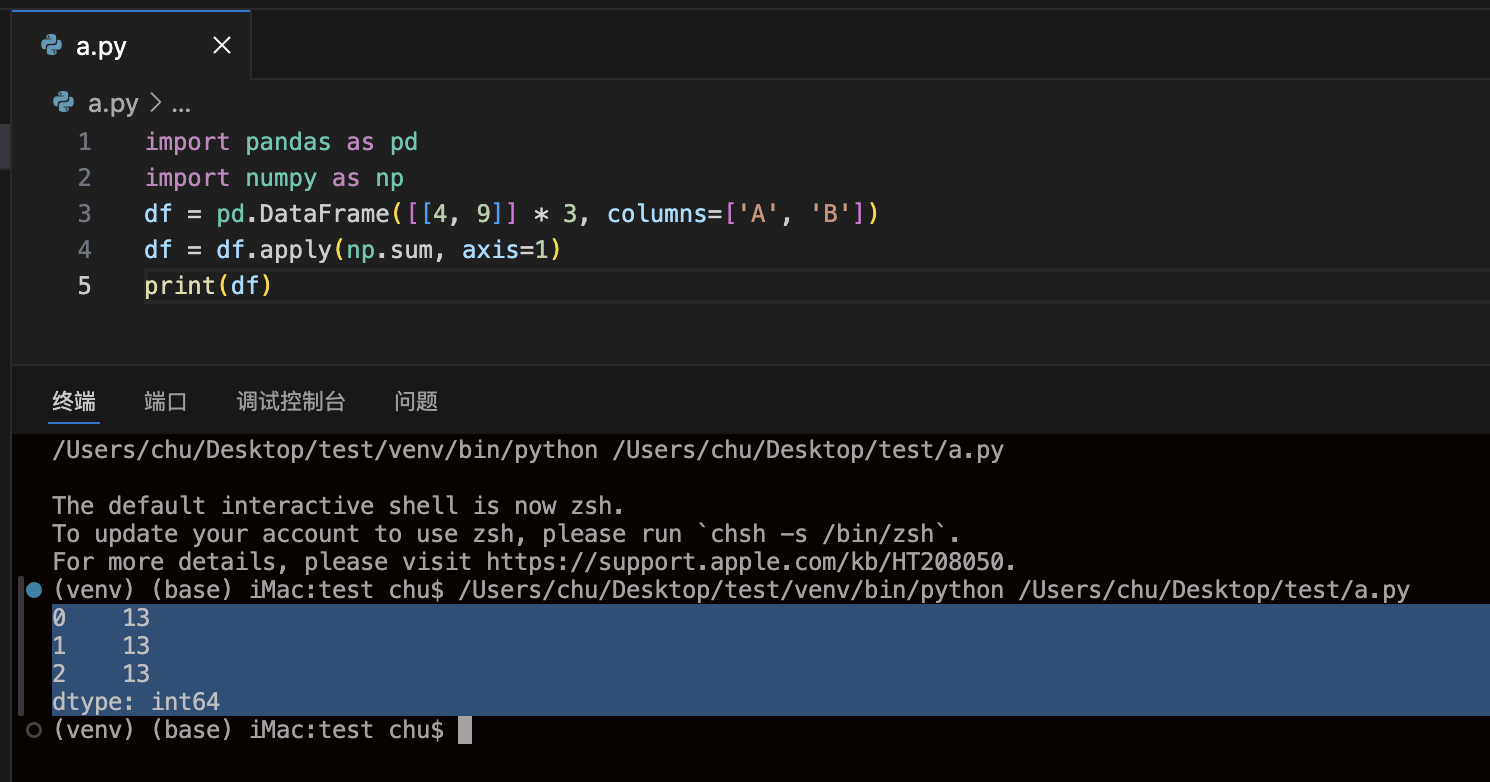
Task: Click the Python file icon in the breadcrumb
Action: tap(64, 103)
